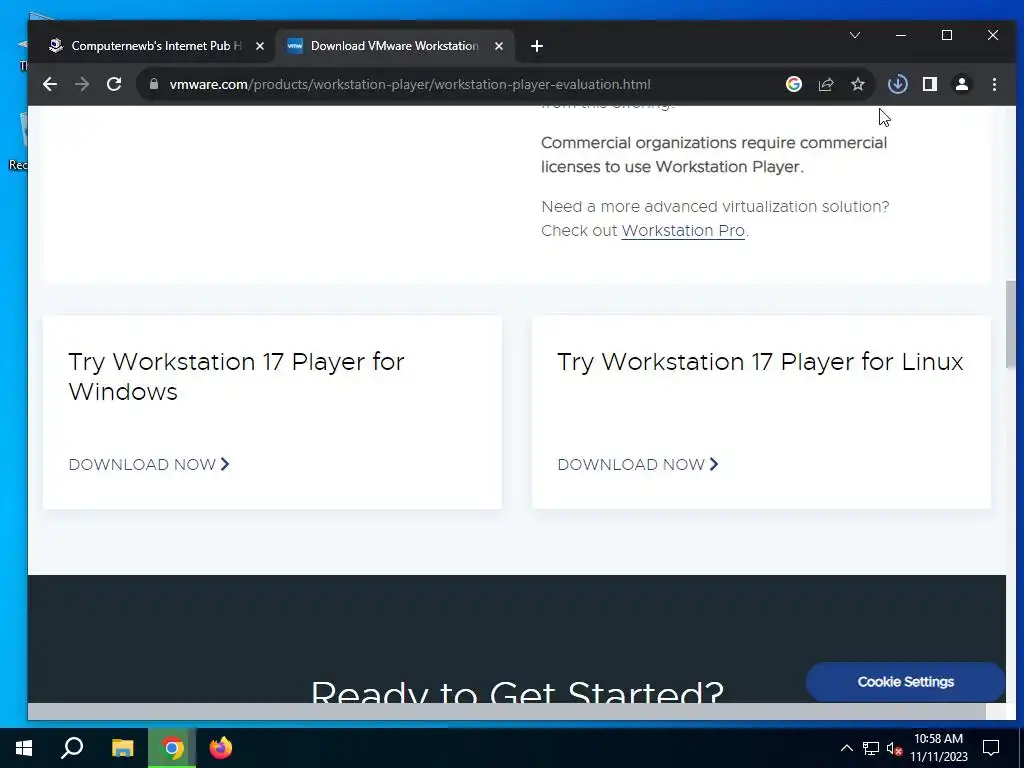The image size is (1024, 768).
Task: Reload the VMware page
Action: 114,84
